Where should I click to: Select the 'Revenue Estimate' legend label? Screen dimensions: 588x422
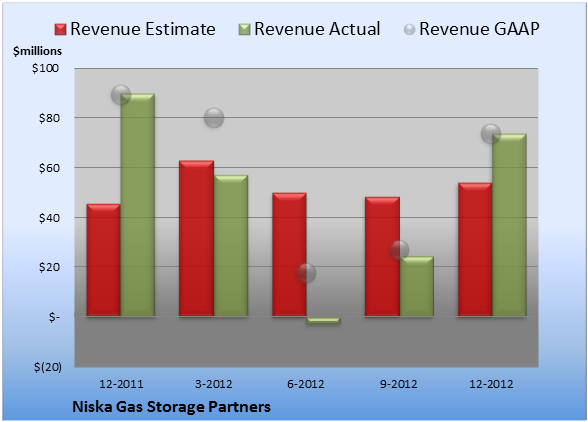[x=143, y=29]
